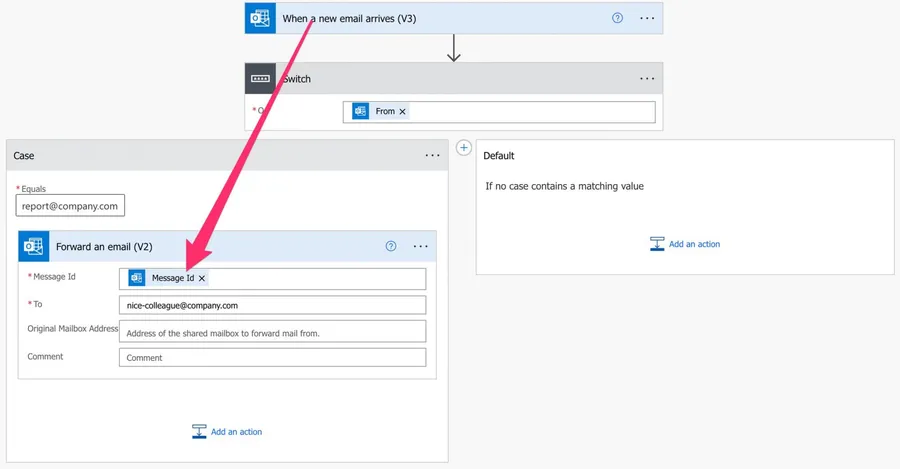Viewport: 900px width, 469px height.
Task: Click the To recipient field
Action: 272,305
